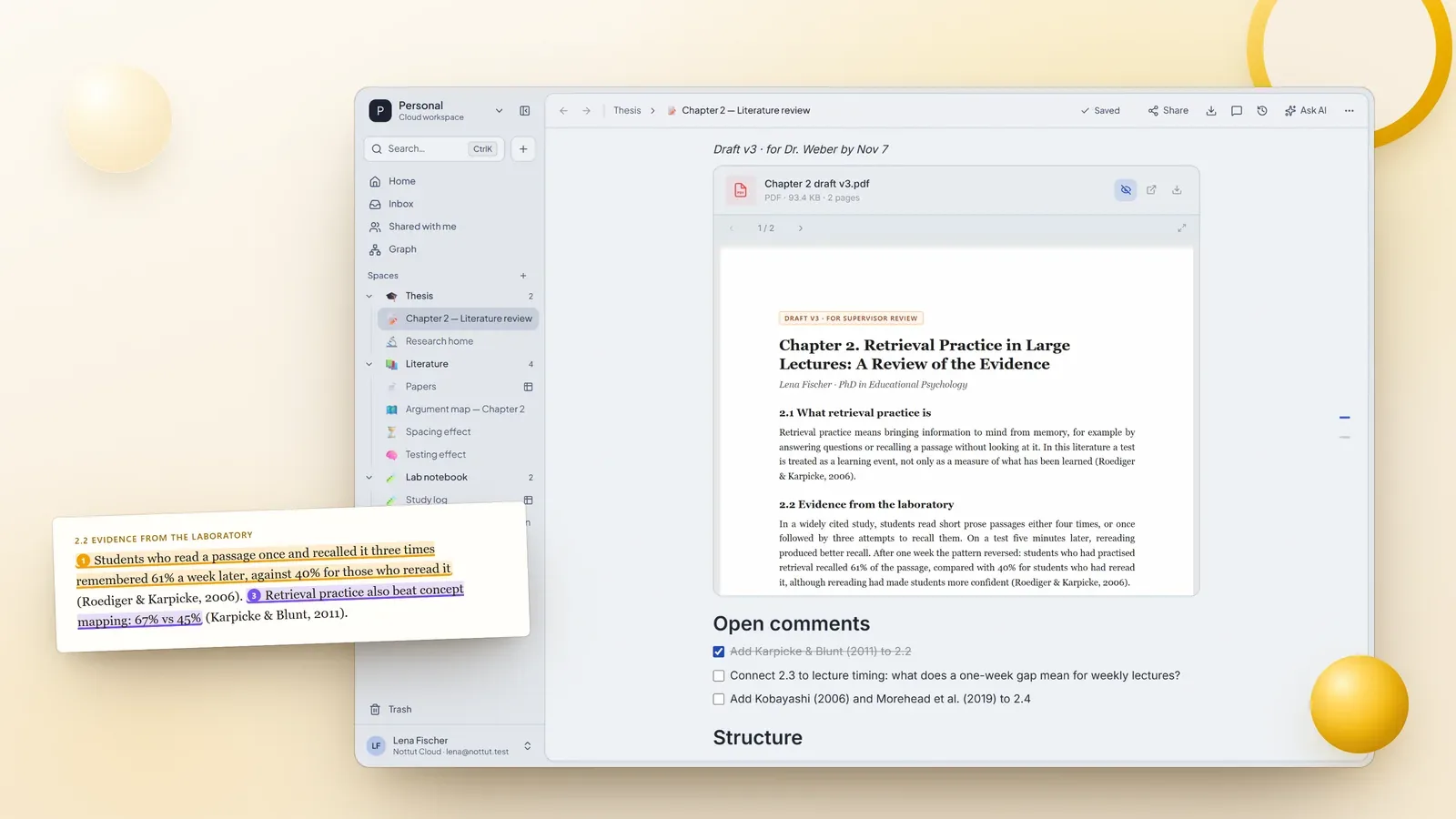Open version history clock icon
Viewport: 1456px width, 819px height.
(x=1262, y=111)
